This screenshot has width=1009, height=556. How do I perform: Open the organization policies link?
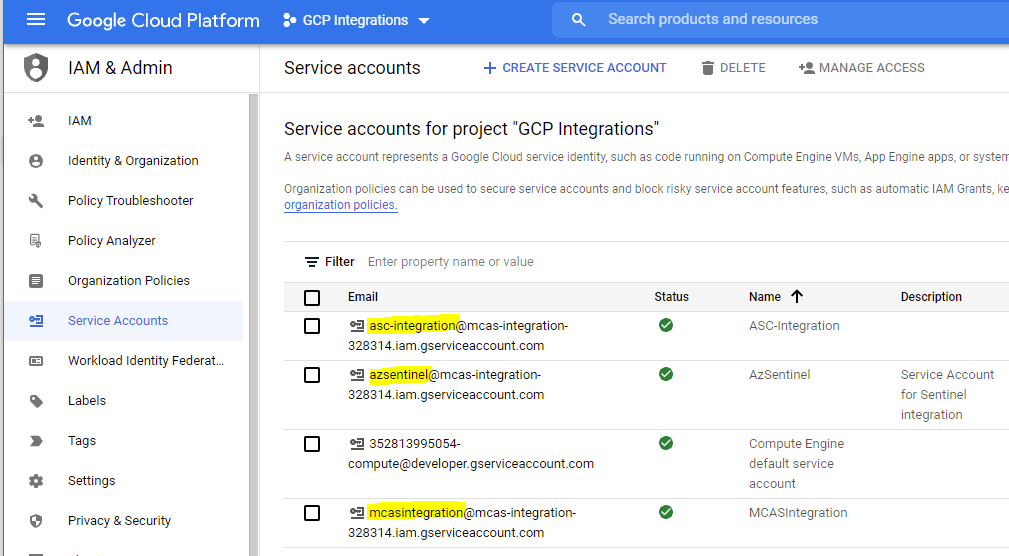(340, 205)
